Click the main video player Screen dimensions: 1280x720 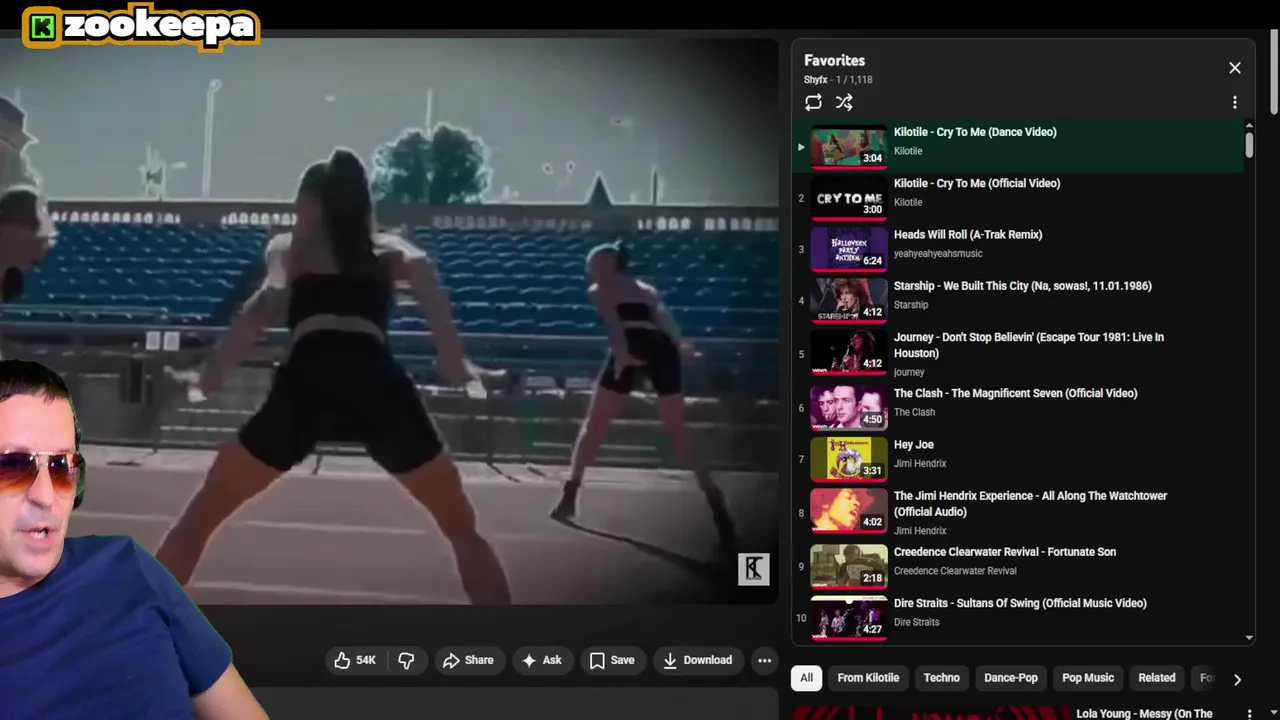(389, 321)
